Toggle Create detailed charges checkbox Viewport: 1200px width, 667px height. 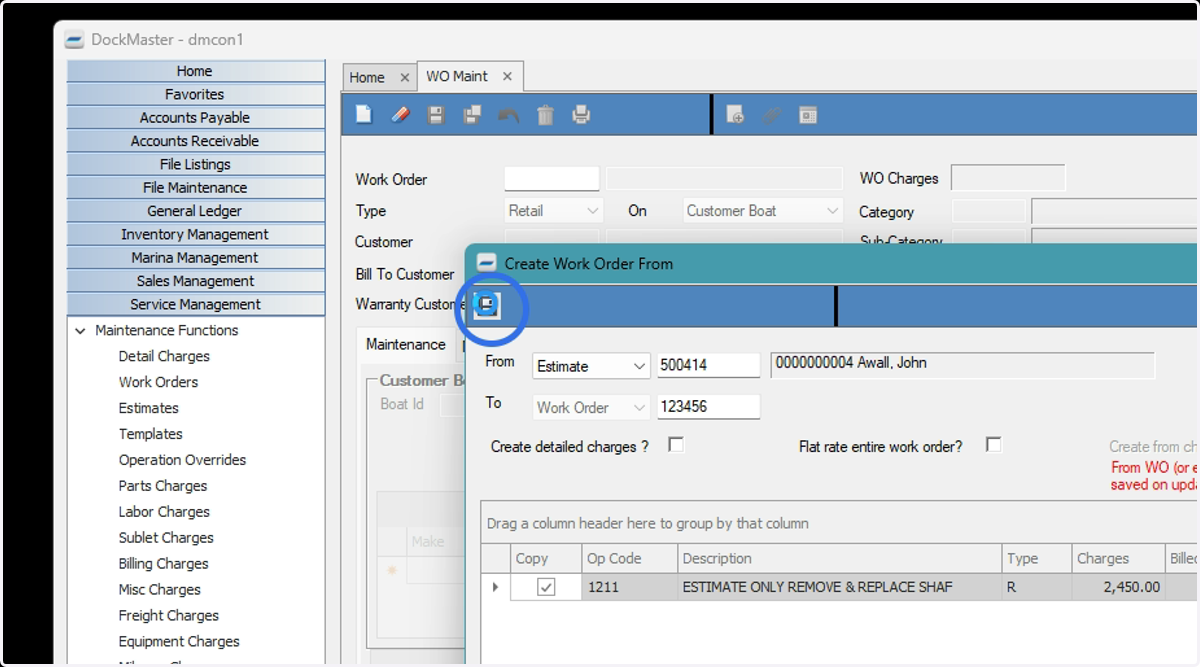[676, 444]
